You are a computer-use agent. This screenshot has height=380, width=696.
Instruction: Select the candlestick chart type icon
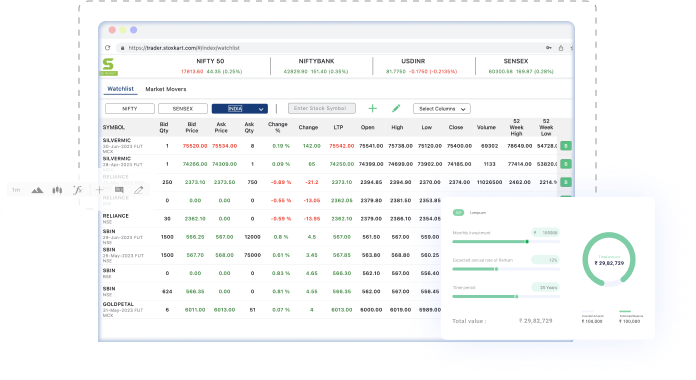57,190
